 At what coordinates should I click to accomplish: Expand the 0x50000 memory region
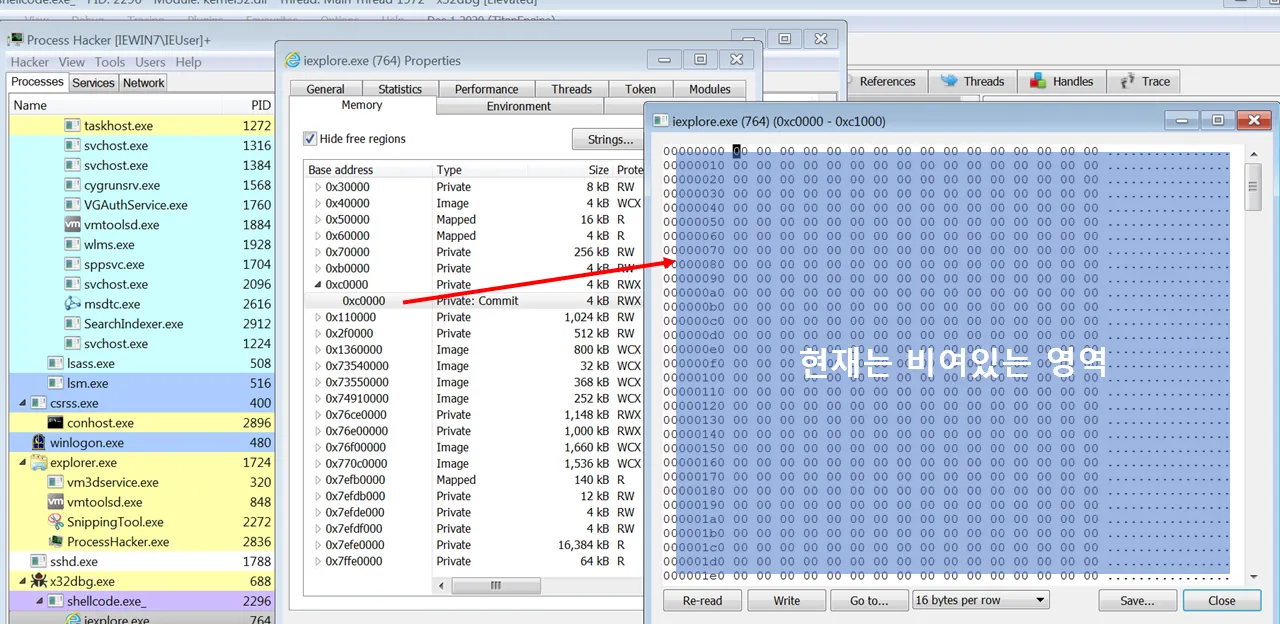[318, 220]
